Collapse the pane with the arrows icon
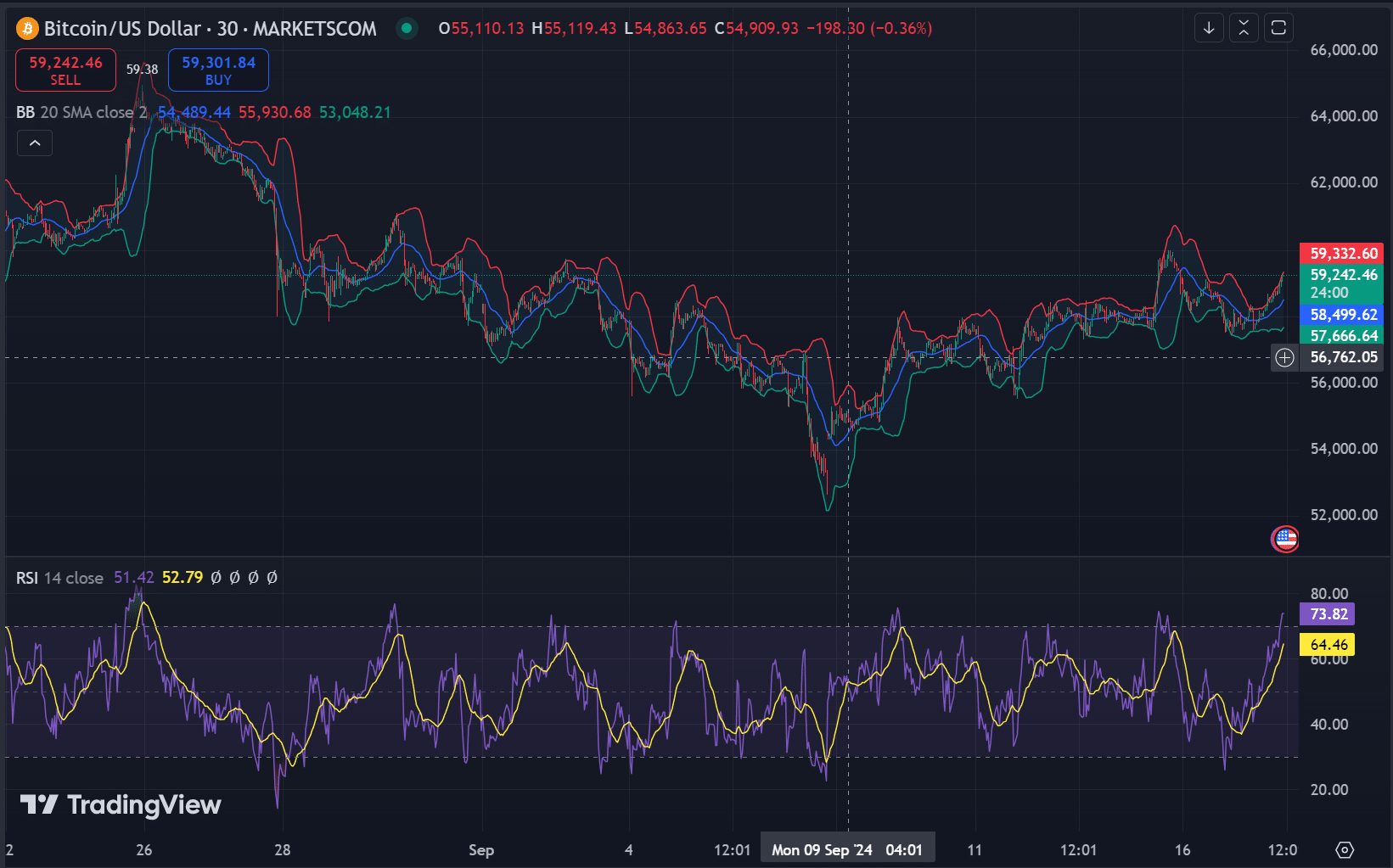1393x868 pixels. coord(1244,28)
